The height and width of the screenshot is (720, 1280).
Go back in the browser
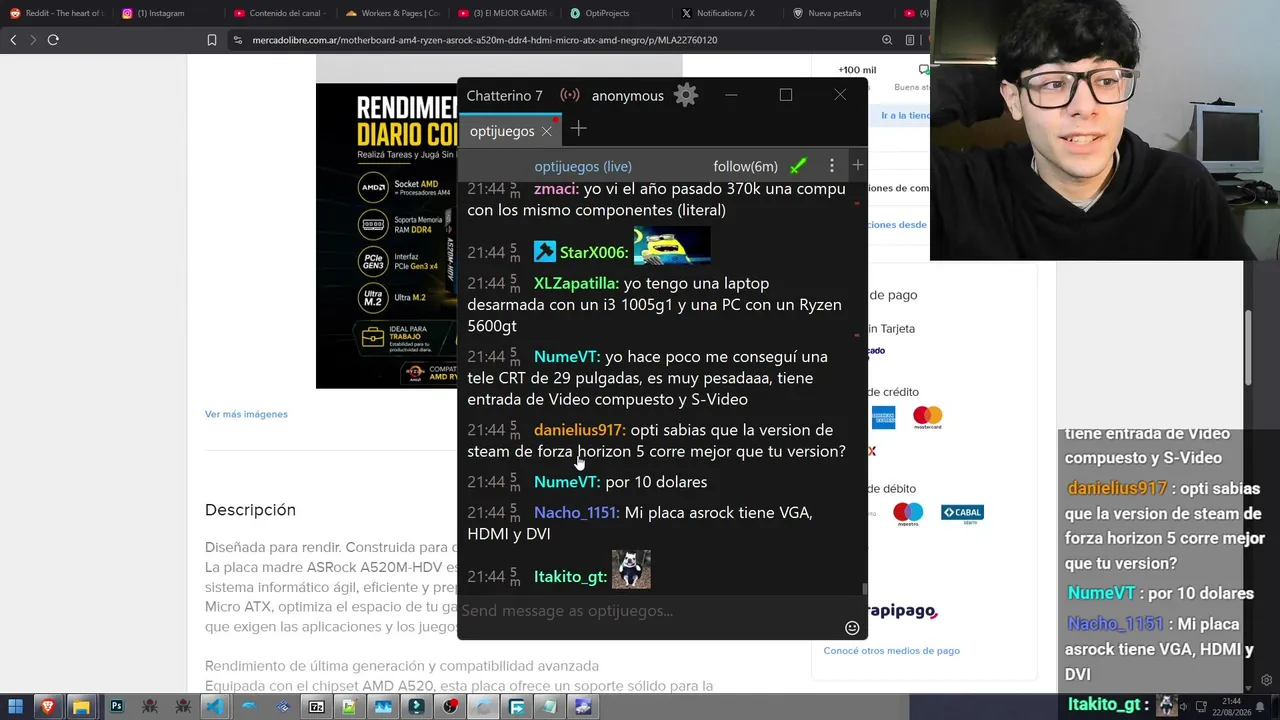coord(13,40)
